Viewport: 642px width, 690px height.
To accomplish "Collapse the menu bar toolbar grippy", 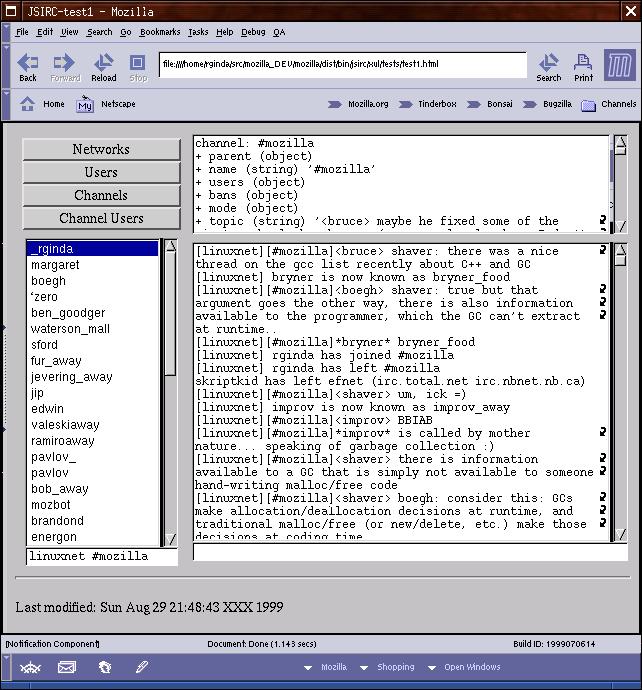I will 6,32.
